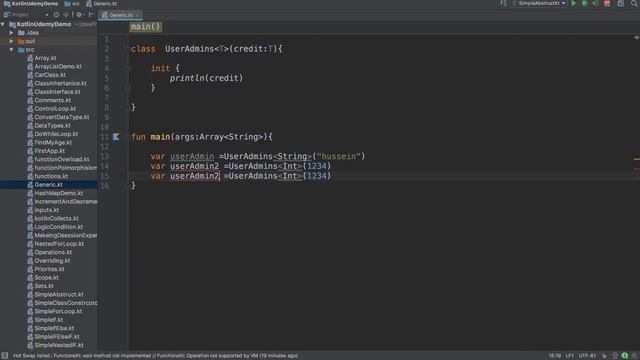Start debugging with the Debug icon
The height and width of the screenshot is (360, 640).
click(x=584, y=4)
